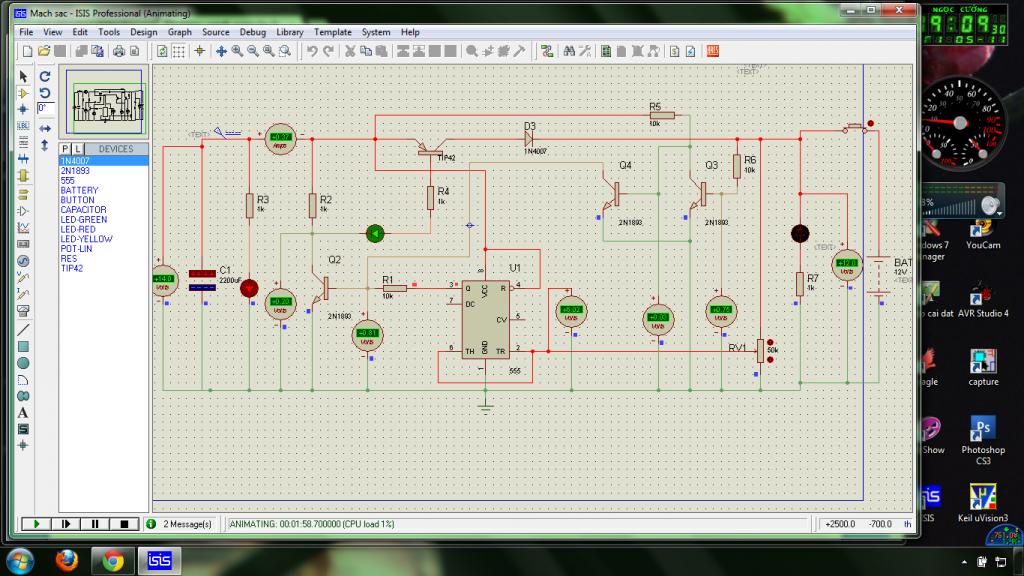Image resolution: width=1024 pixels, height=576 pixels.
Task: Open the Library menu
Action: 289,32
